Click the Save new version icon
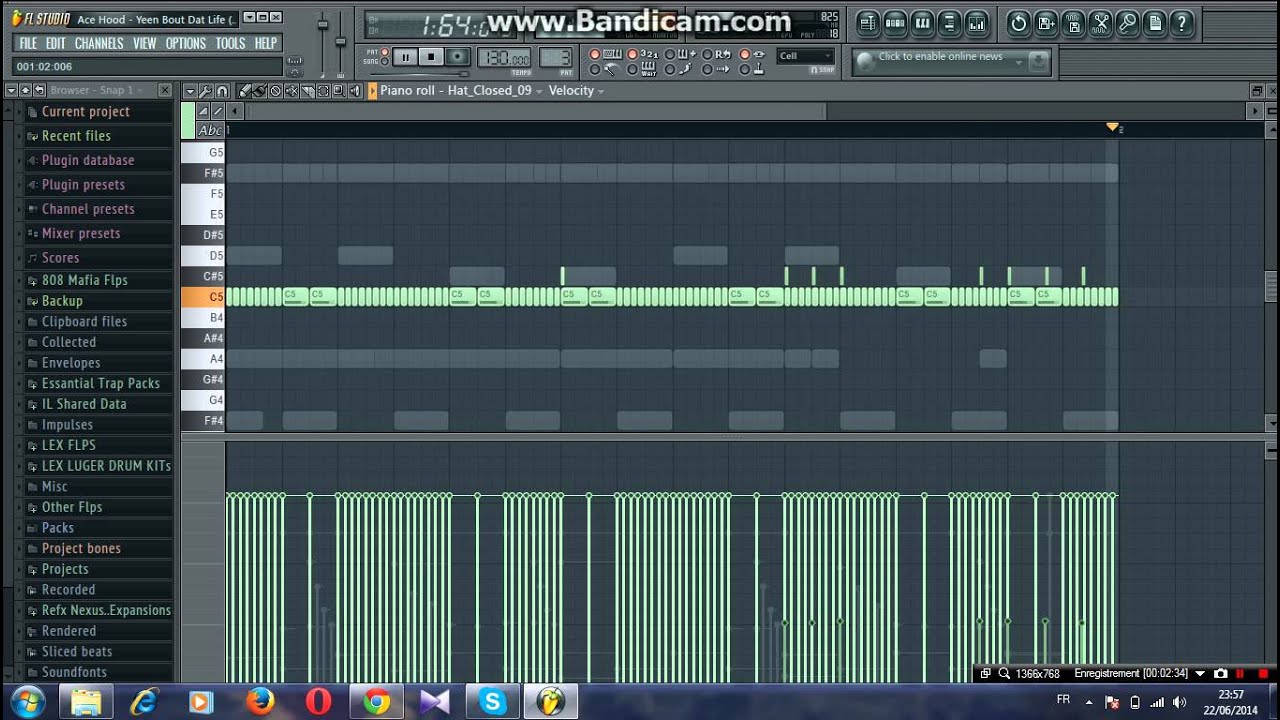The image size is (1280, 720). coord(1046,23)
